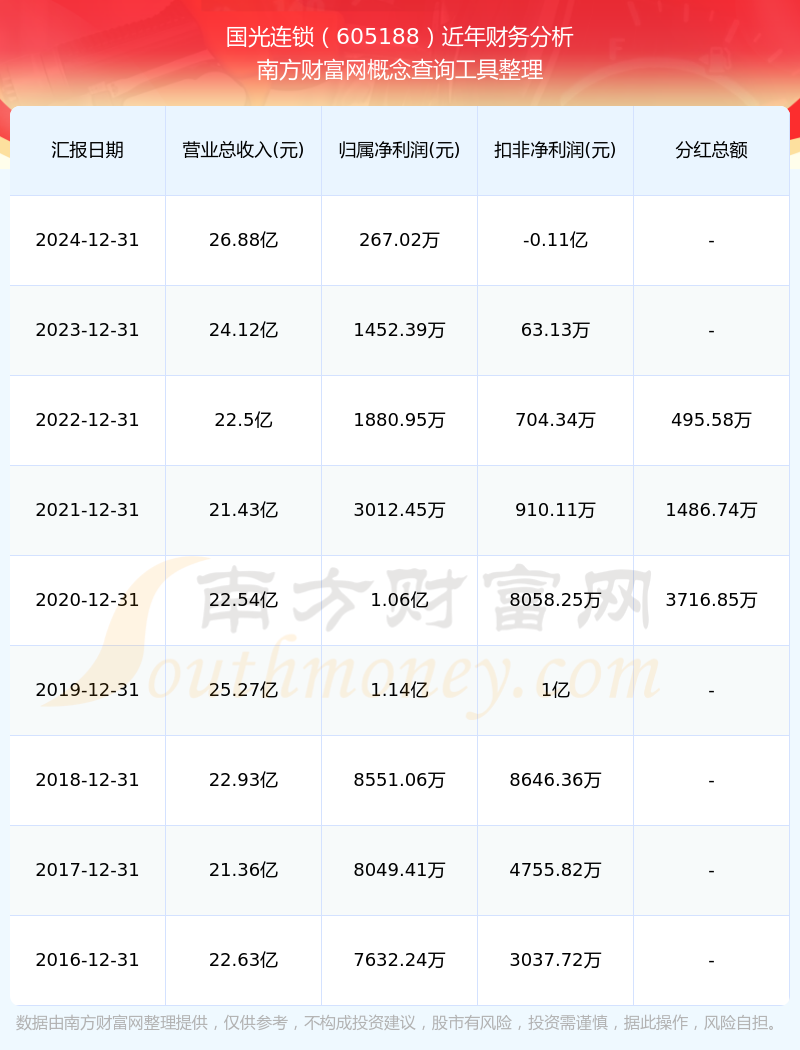Image resolution: width=800 pixels, height=1050 pixels.
Task: Click the revenue value 21.43亿
Action: click(244, 510)
